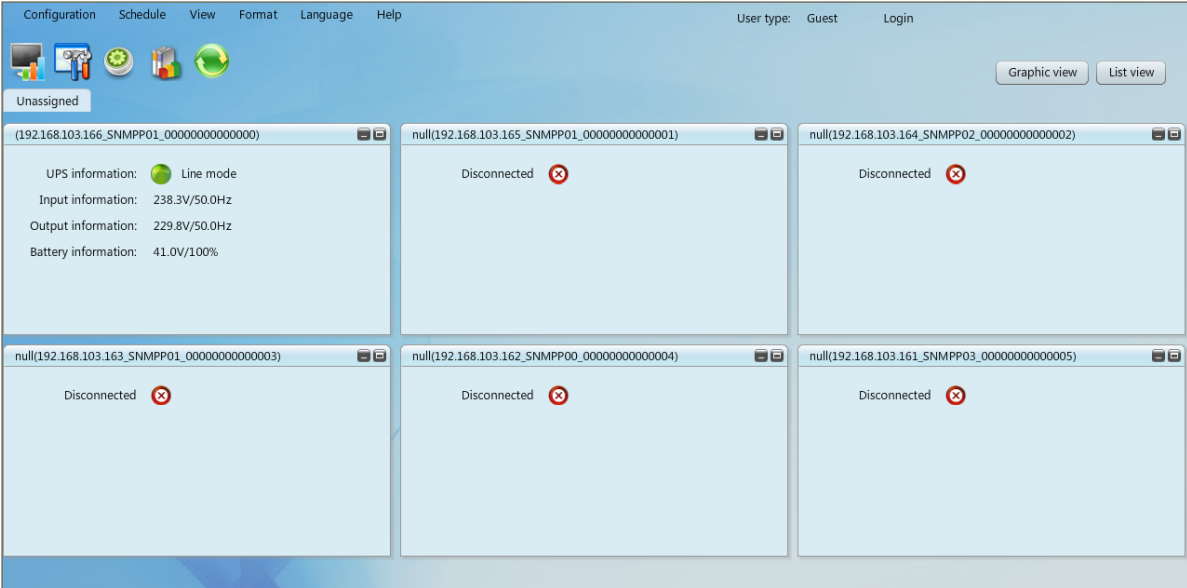Open the books with blocks chart icon

coord(165,63)
